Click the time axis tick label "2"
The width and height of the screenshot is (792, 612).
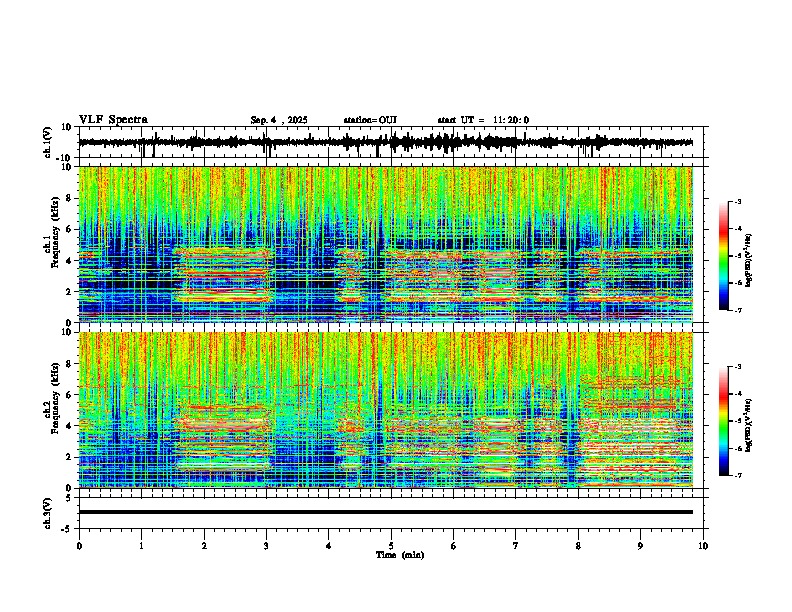pos(204,546)
